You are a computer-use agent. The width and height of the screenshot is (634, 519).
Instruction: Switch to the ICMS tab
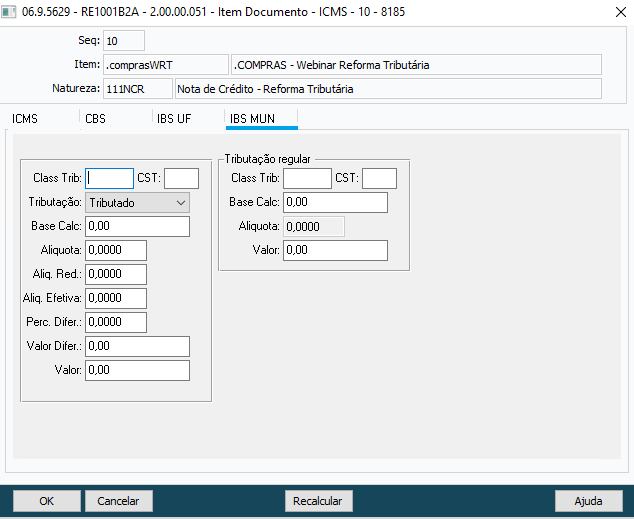click(x=25, y=119)
